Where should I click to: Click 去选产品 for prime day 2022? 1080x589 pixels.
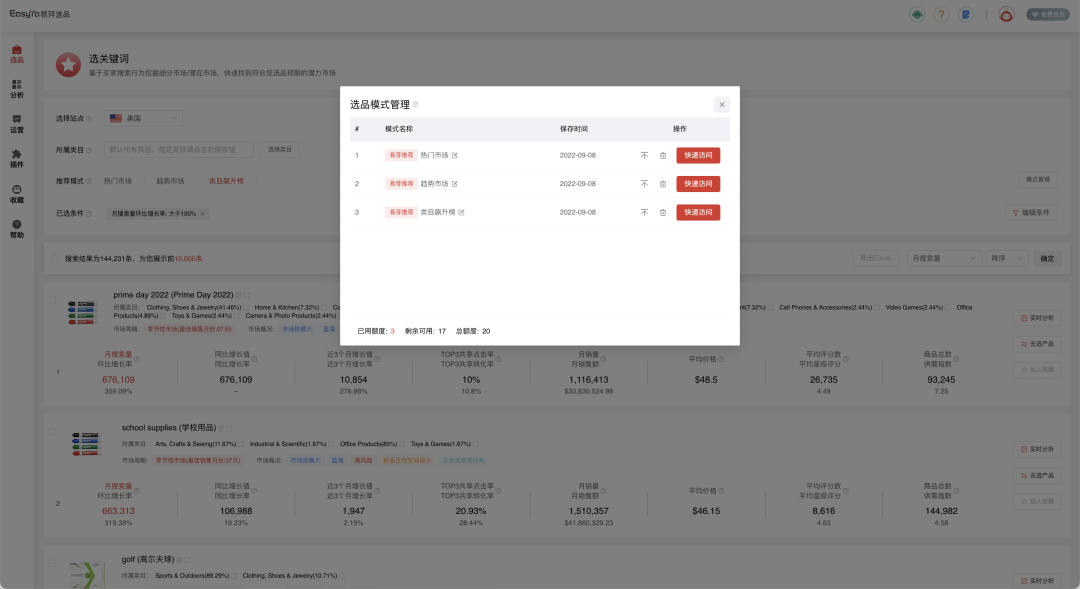(x=1037, y=344)
